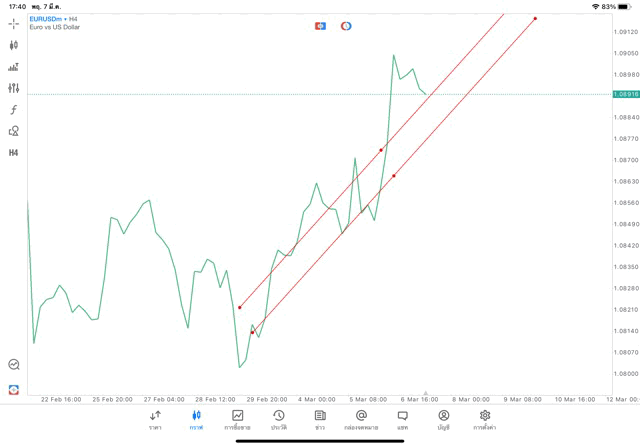
Task: Open the บัญชี accounts tab
Action: coord(443,419)
